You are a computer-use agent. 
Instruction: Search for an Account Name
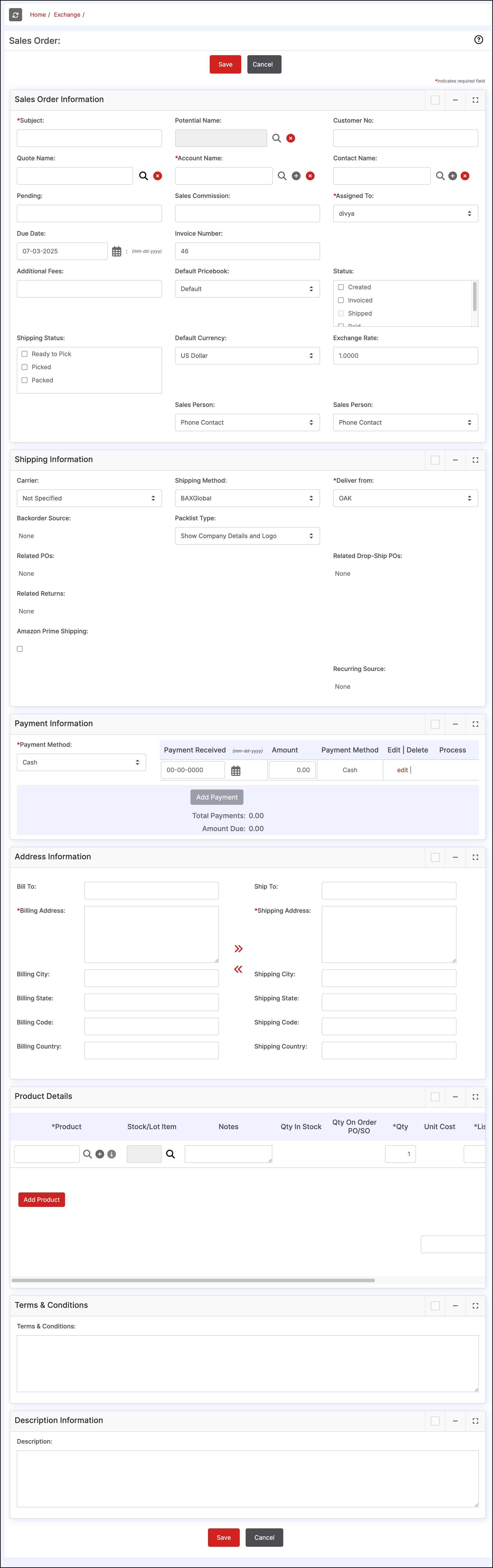coord(282,176)
